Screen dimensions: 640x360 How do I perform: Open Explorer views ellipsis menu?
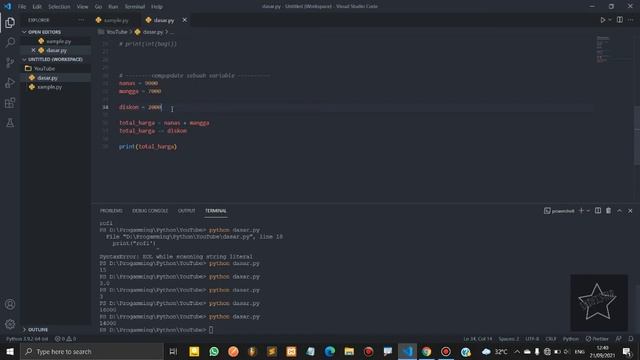[81, 20]
